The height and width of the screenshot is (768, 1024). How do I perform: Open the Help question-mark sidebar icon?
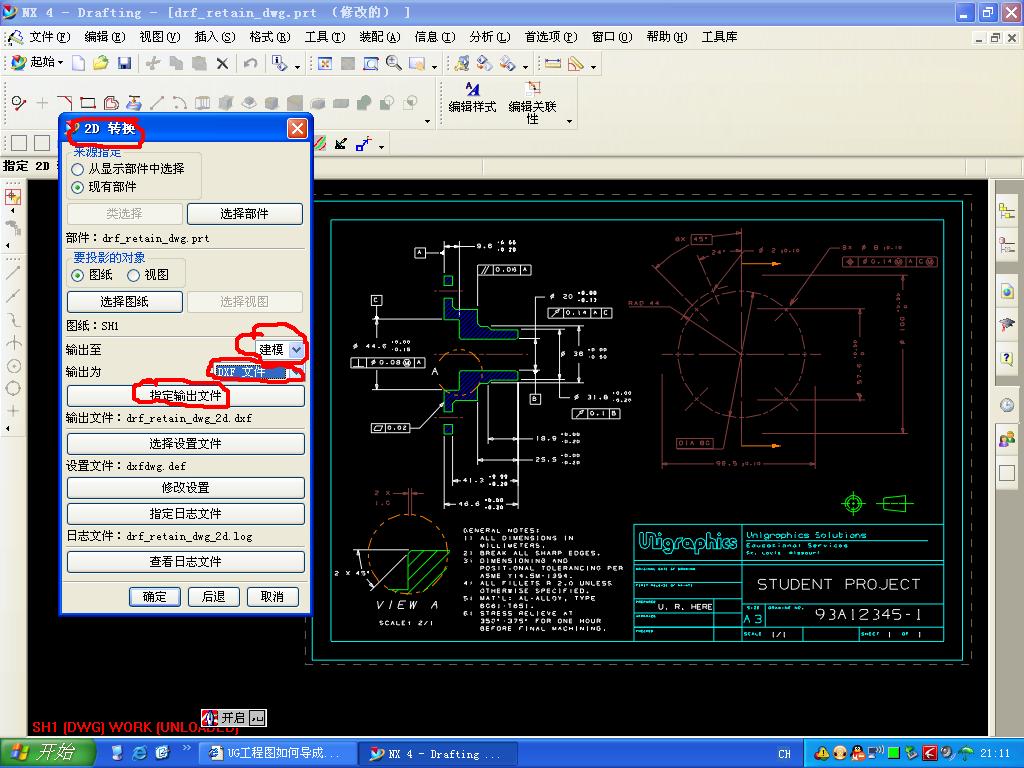pyautogui.click(x=1007, y=359)
